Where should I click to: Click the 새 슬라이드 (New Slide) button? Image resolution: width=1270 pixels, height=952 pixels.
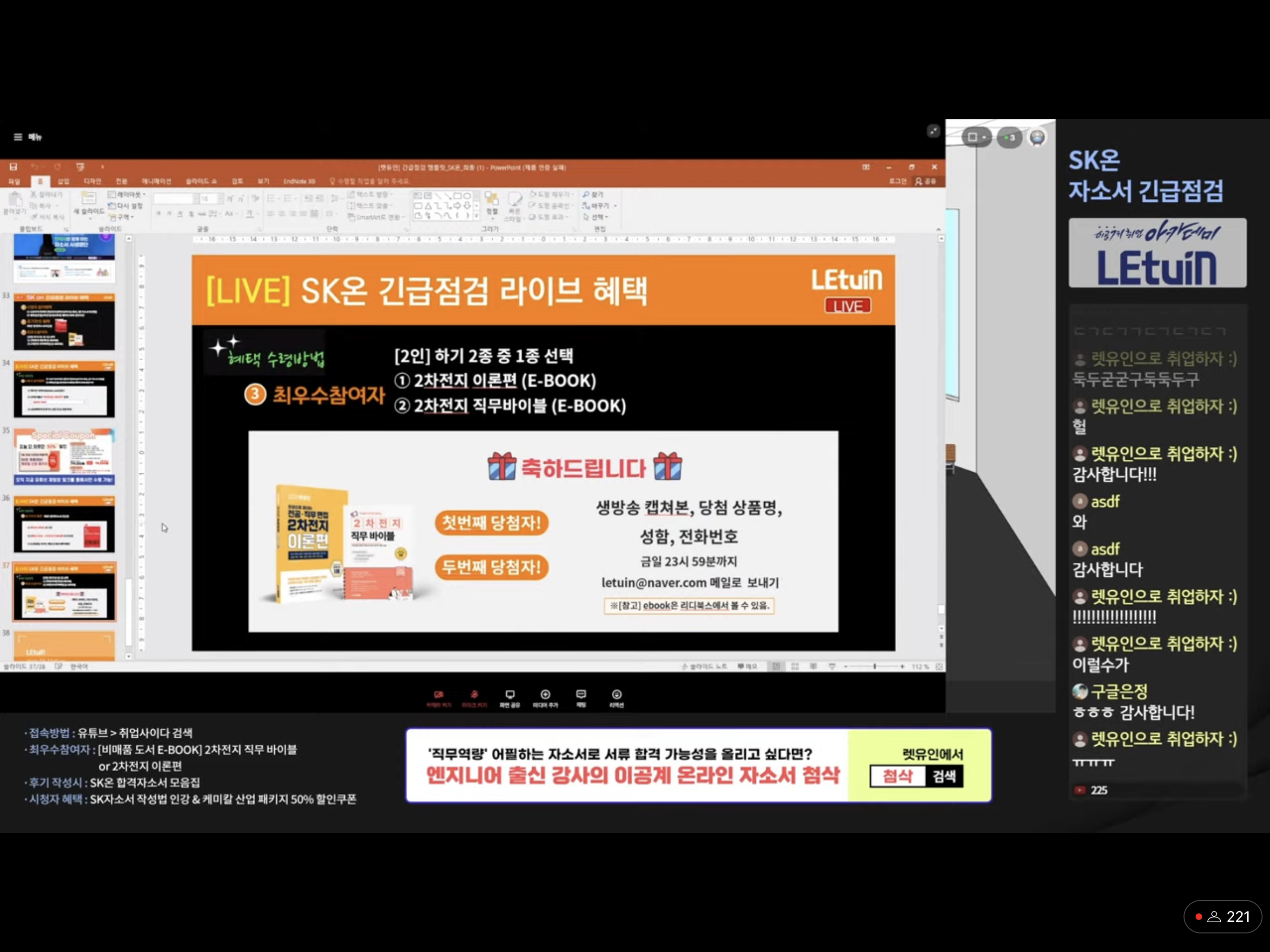click(88, 204)
